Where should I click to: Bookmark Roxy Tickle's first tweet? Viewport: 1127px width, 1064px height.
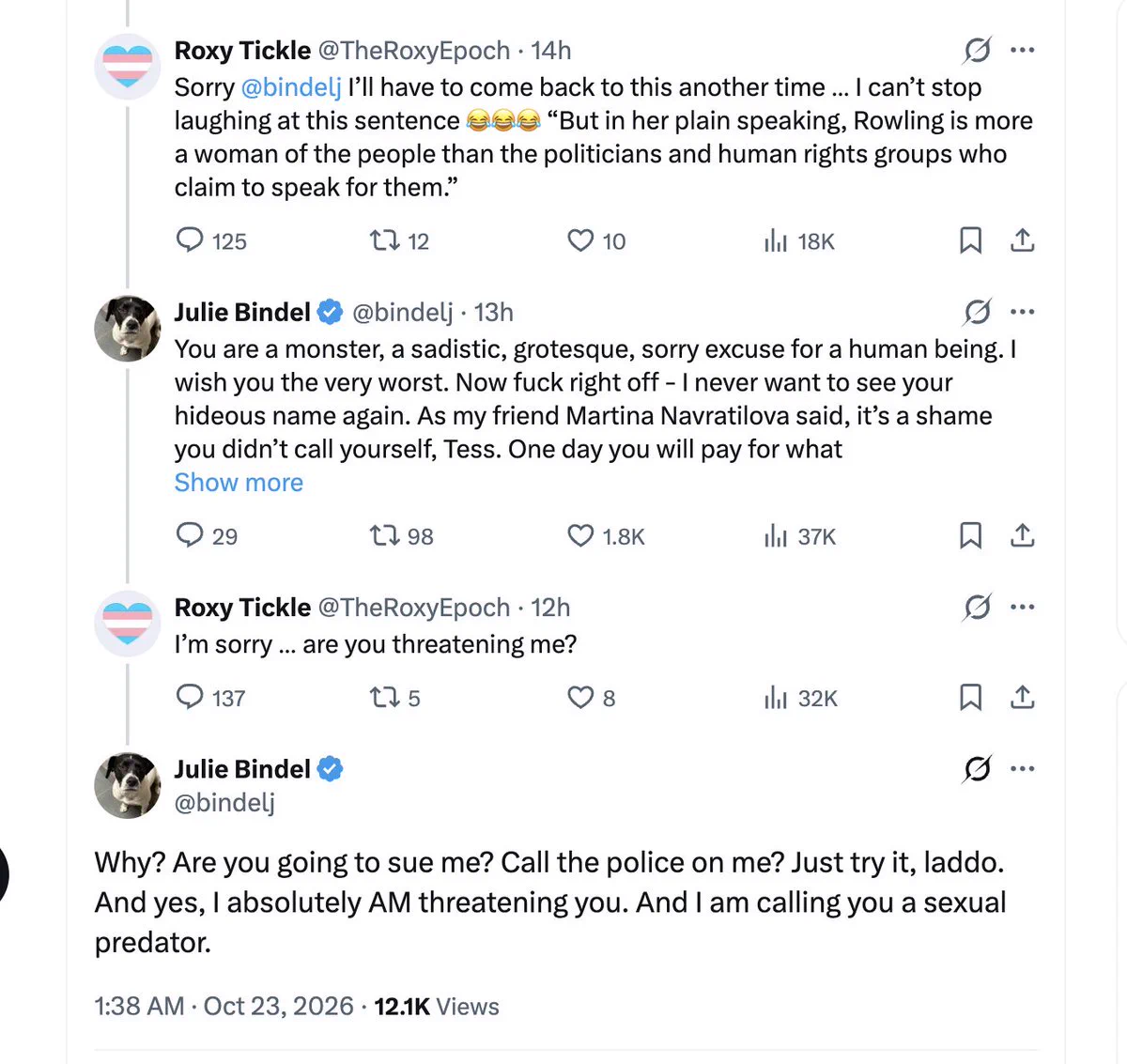point(970,241)
